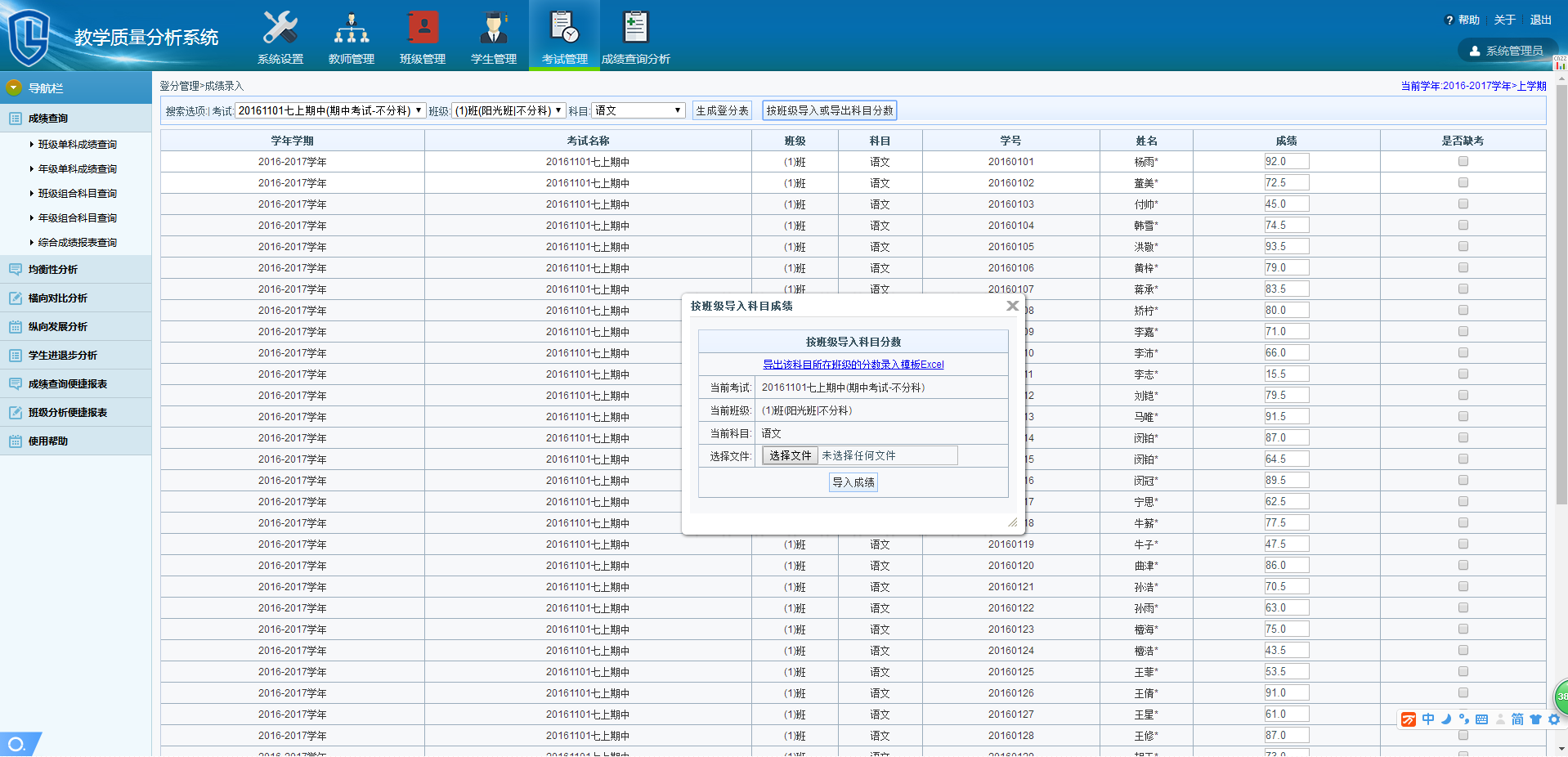Click the Sogou input method logo
The image size is (1568, 757).
pyautogui.click(x=1409, y=719)
